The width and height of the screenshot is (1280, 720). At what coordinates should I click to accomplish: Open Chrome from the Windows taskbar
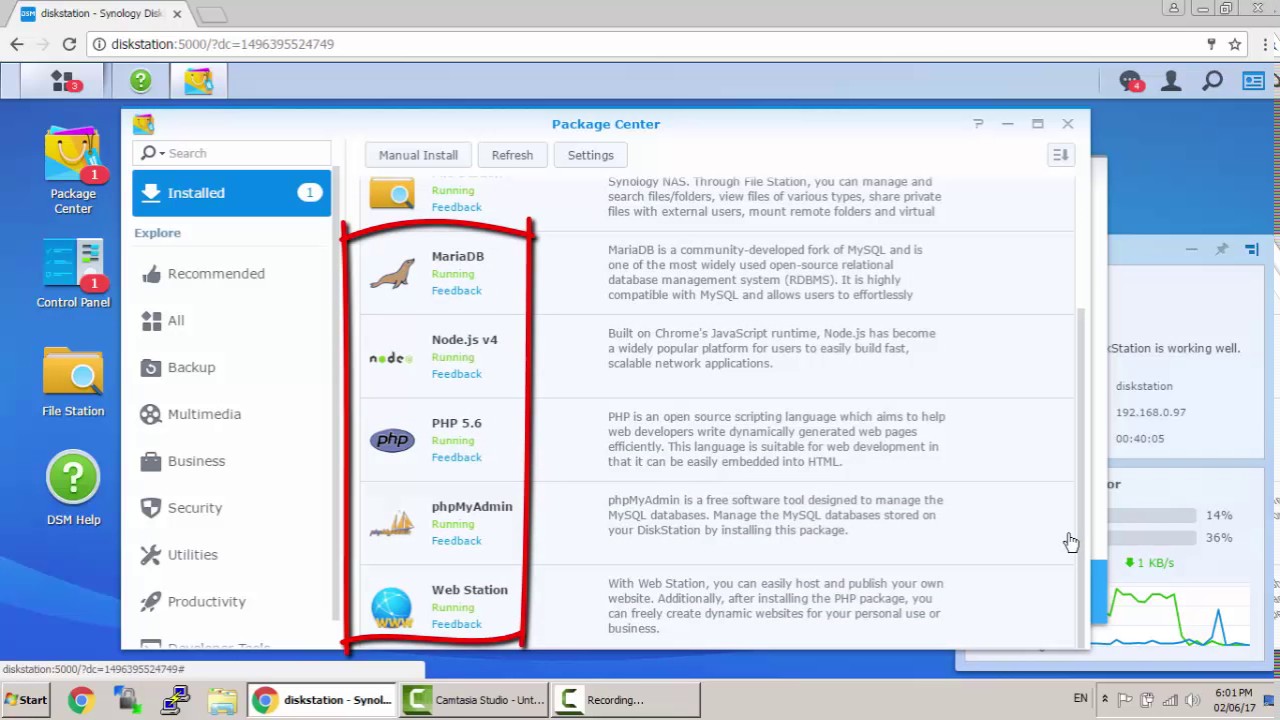pyautogui.click(x=81, y=700)
